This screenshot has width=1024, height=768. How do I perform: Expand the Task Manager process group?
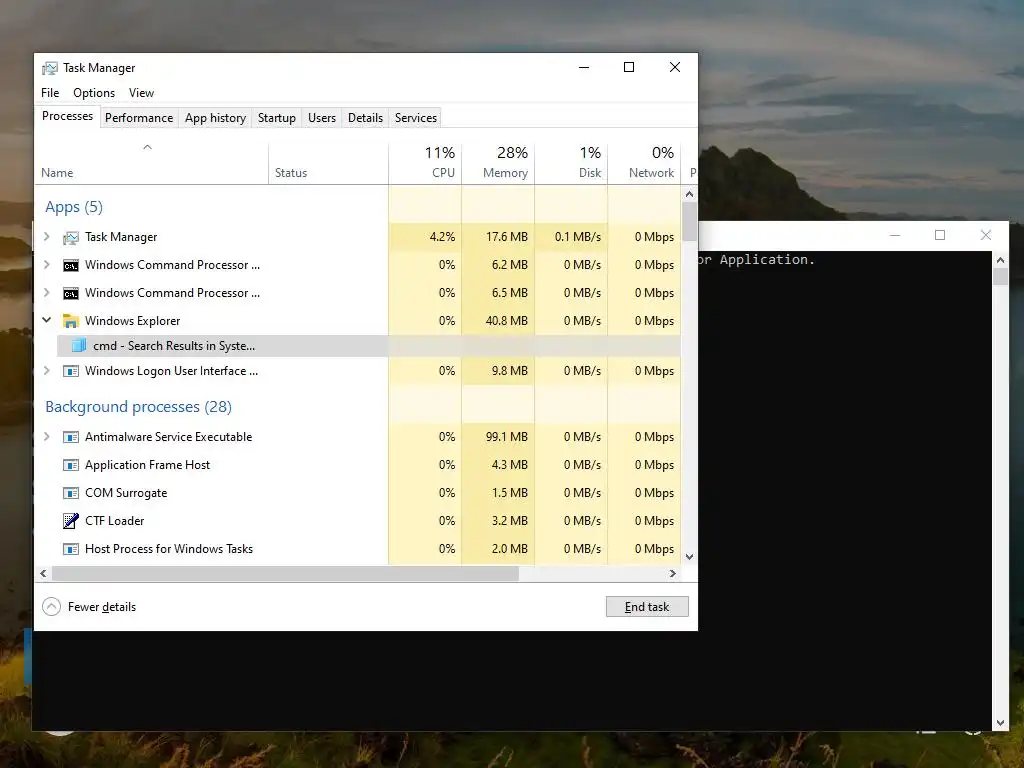pos(46,236)
